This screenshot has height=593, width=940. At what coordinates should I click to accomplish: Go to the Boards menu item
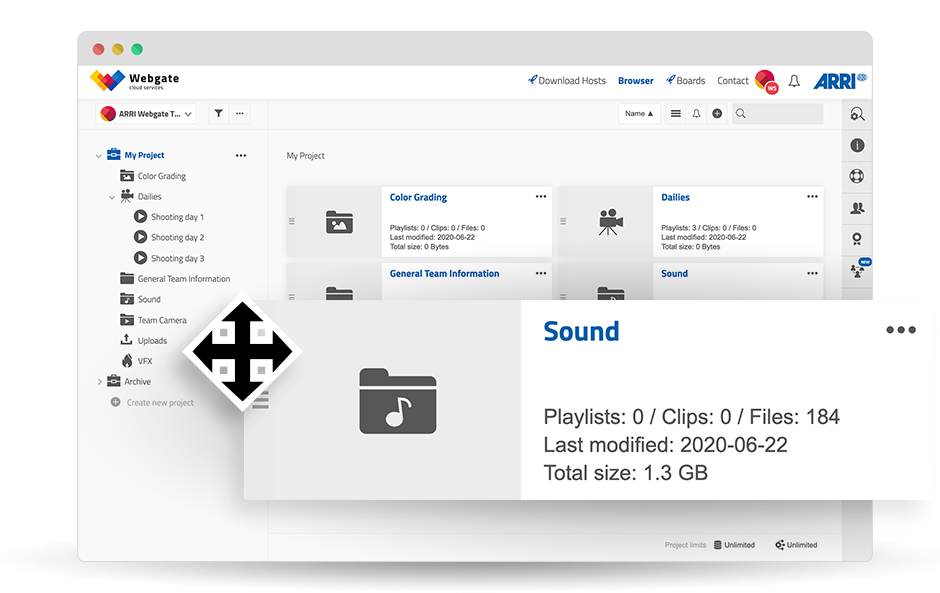click(686, 81)
